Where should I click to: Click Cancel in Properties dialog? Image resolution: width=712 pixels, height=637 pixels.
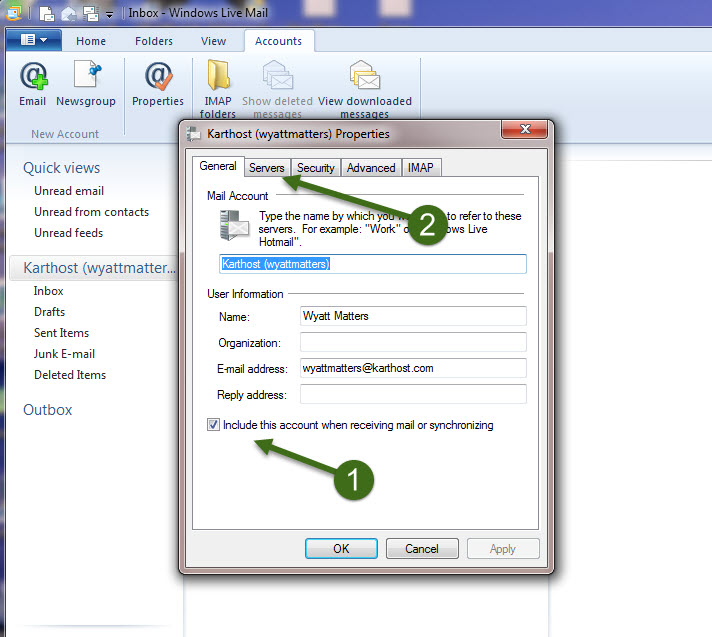[422, 549]
